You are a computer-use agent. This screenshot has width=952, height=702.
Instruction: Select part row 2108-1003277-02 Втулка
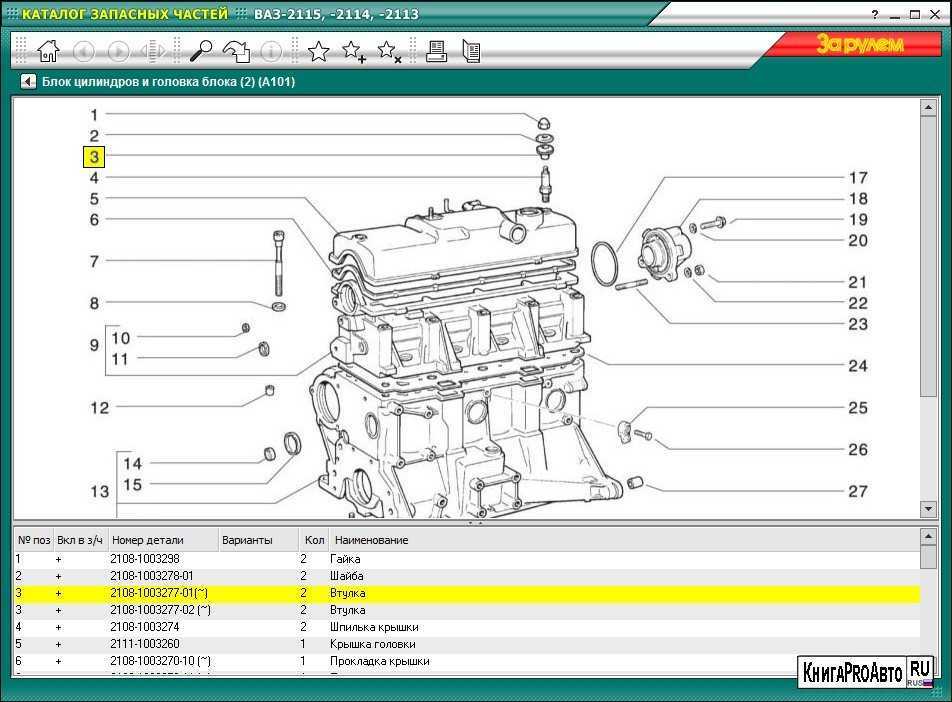click(x=467, y=610)
